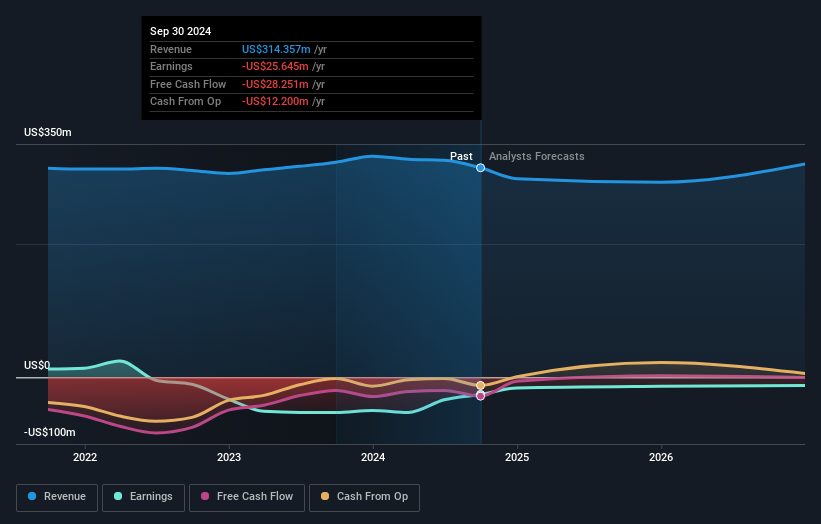This screenshot has width=821, height=524.
Task: Click the -US$25.645m earnings value
Action: click(275, 66)
